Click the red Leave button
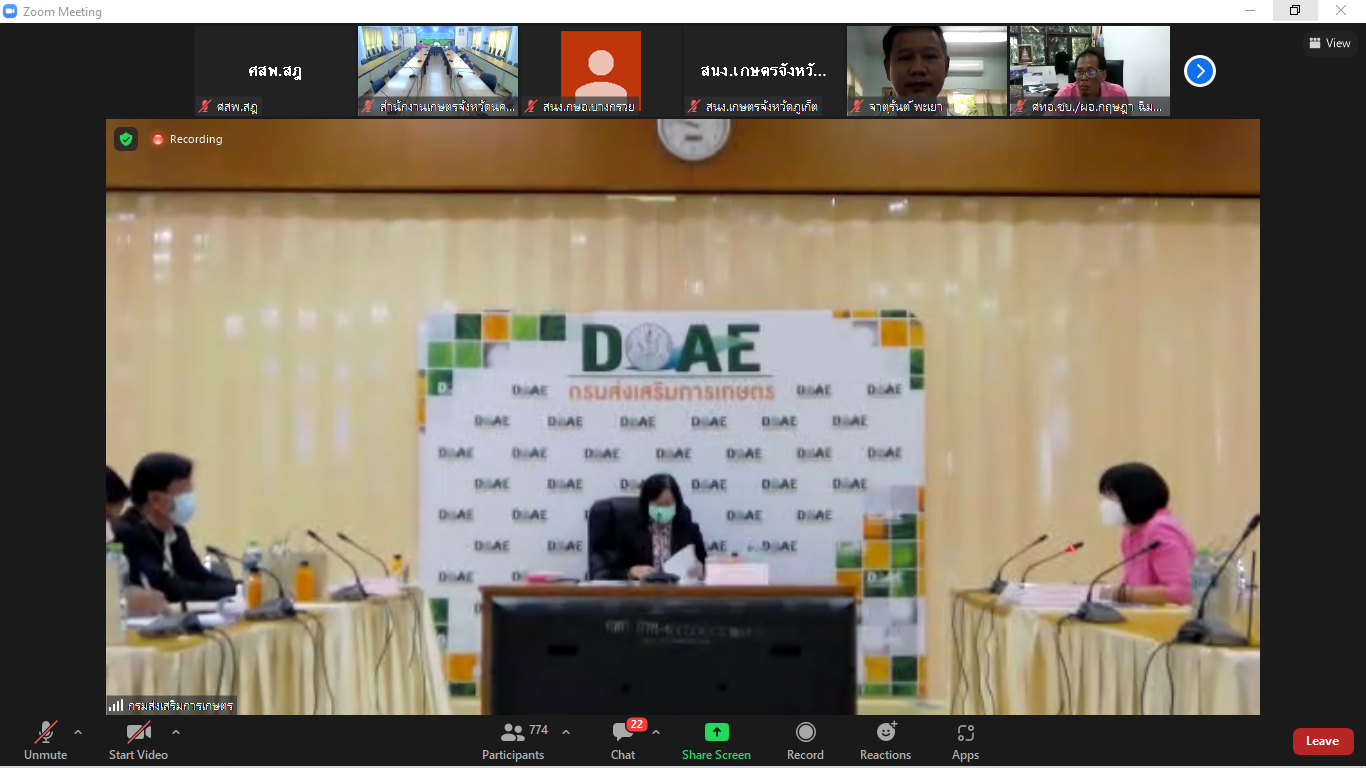The height and width of the screenshot is (768, 1366). tap(1323, 741)
